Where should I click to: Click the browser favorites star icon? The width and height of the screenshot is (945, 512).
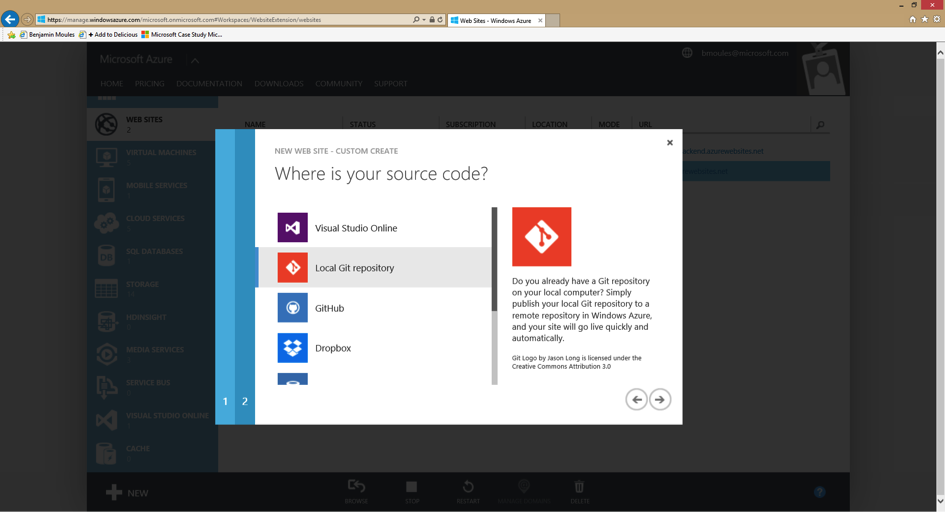(x=925, y=19)
